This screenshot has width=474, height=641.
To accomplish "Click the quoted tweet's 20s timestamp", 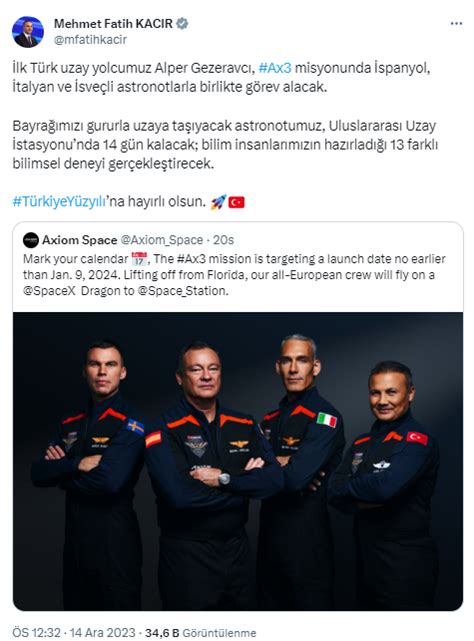I will [223, 240].
